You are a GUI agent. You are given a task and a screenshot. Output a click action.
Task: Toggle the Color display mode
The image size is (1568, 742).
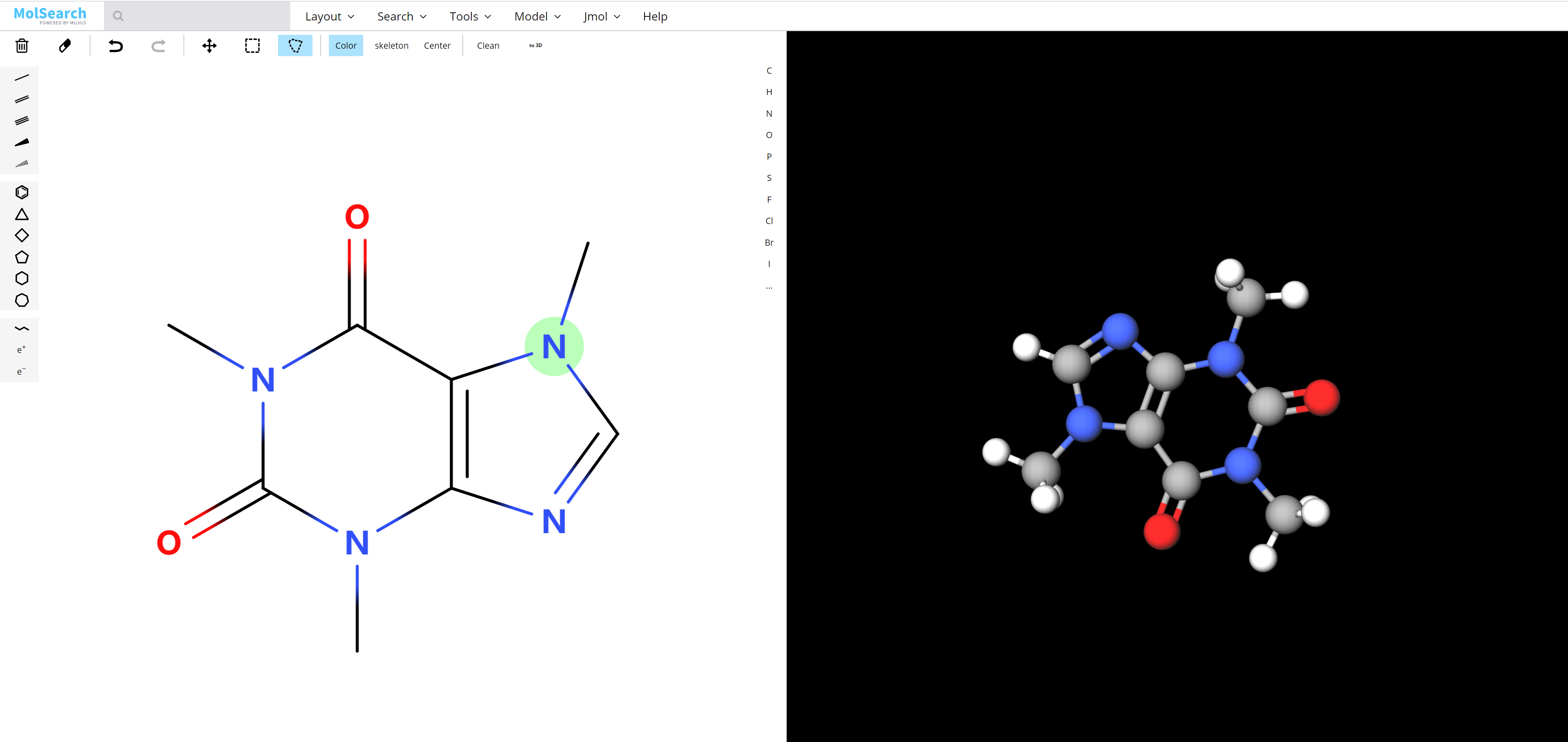346,45
